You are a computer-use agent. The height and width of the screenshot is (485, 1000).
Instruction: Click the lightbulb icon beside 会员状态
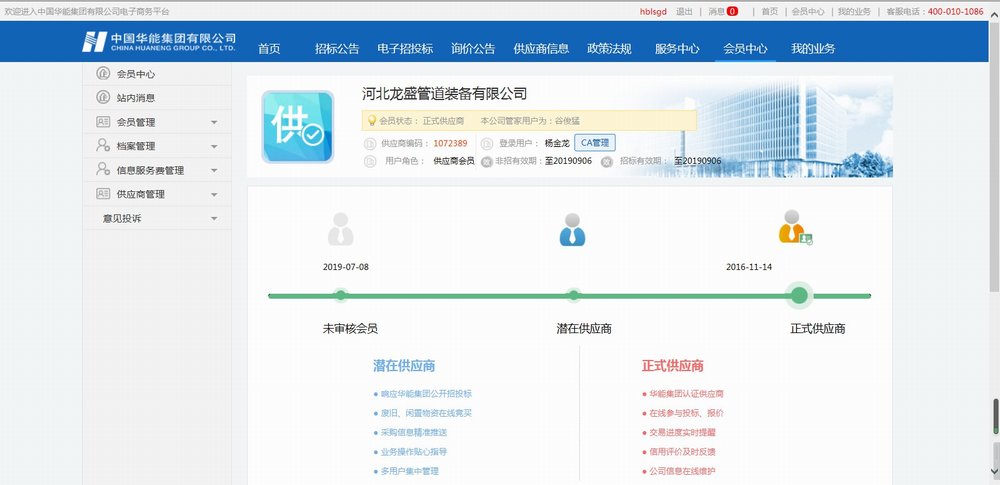[x=371, y=121]
